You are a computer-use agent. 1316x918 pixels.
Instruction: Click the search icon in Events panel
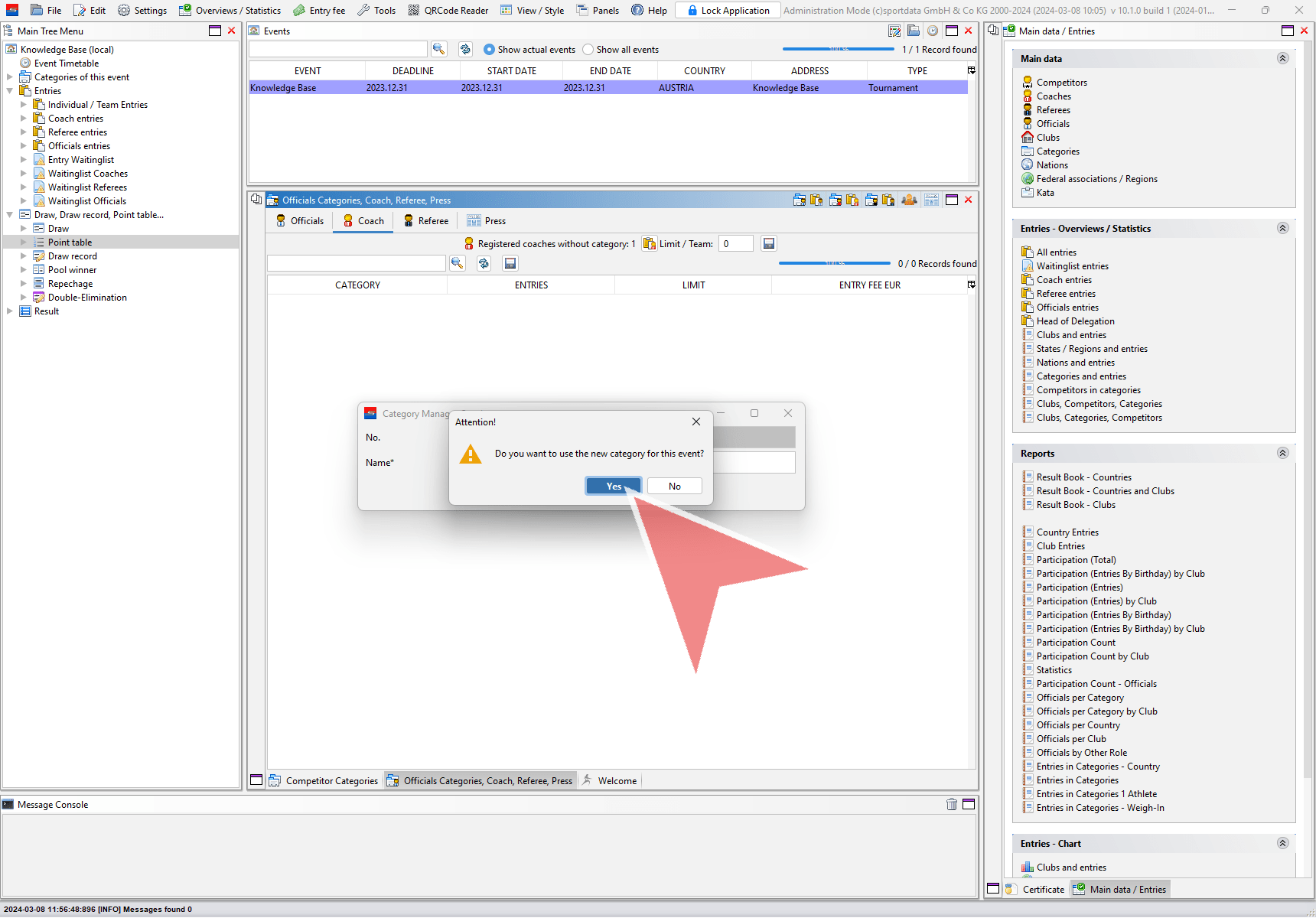pyautogui.click(x=438, y=49)
